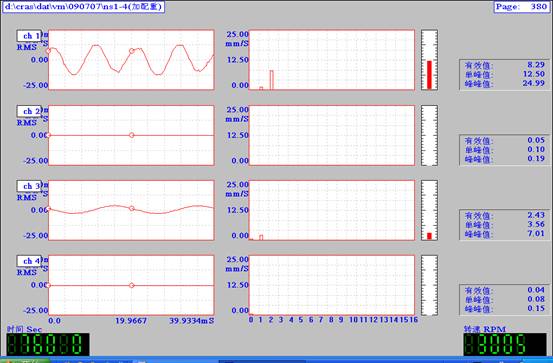
Task: Click the cursor marker on ch 2 flat line
Action: [132, 135]
